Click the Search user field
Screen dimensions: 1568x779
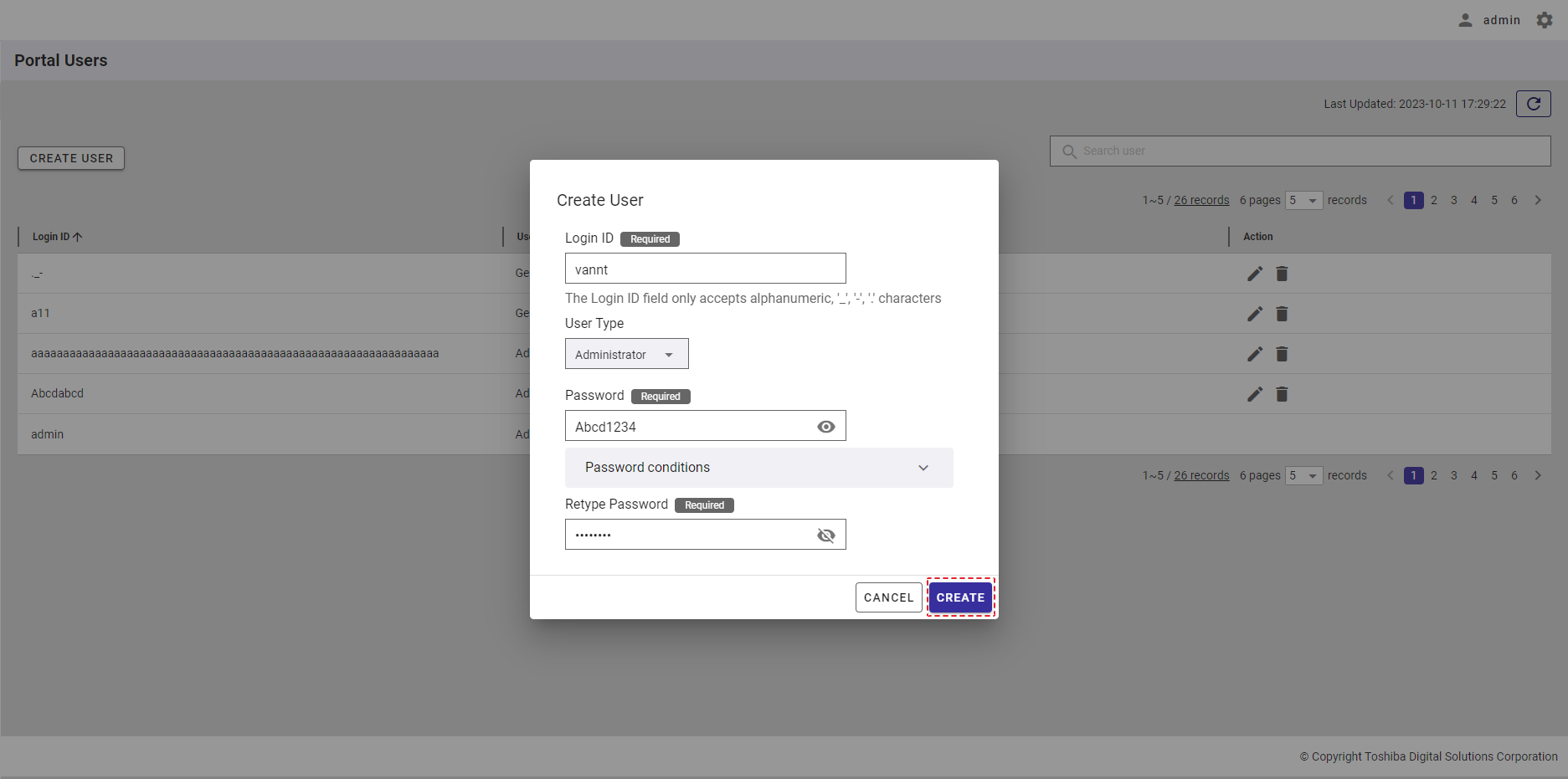click(x=1299, y=151)
